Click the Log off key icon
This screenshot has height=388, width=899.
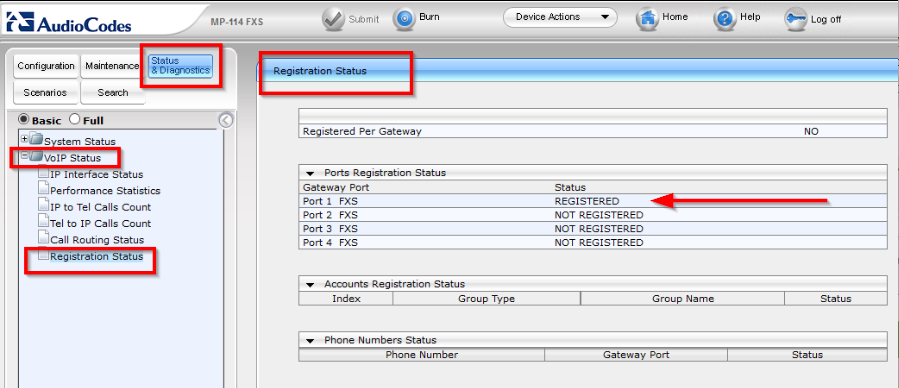point(796,19)
